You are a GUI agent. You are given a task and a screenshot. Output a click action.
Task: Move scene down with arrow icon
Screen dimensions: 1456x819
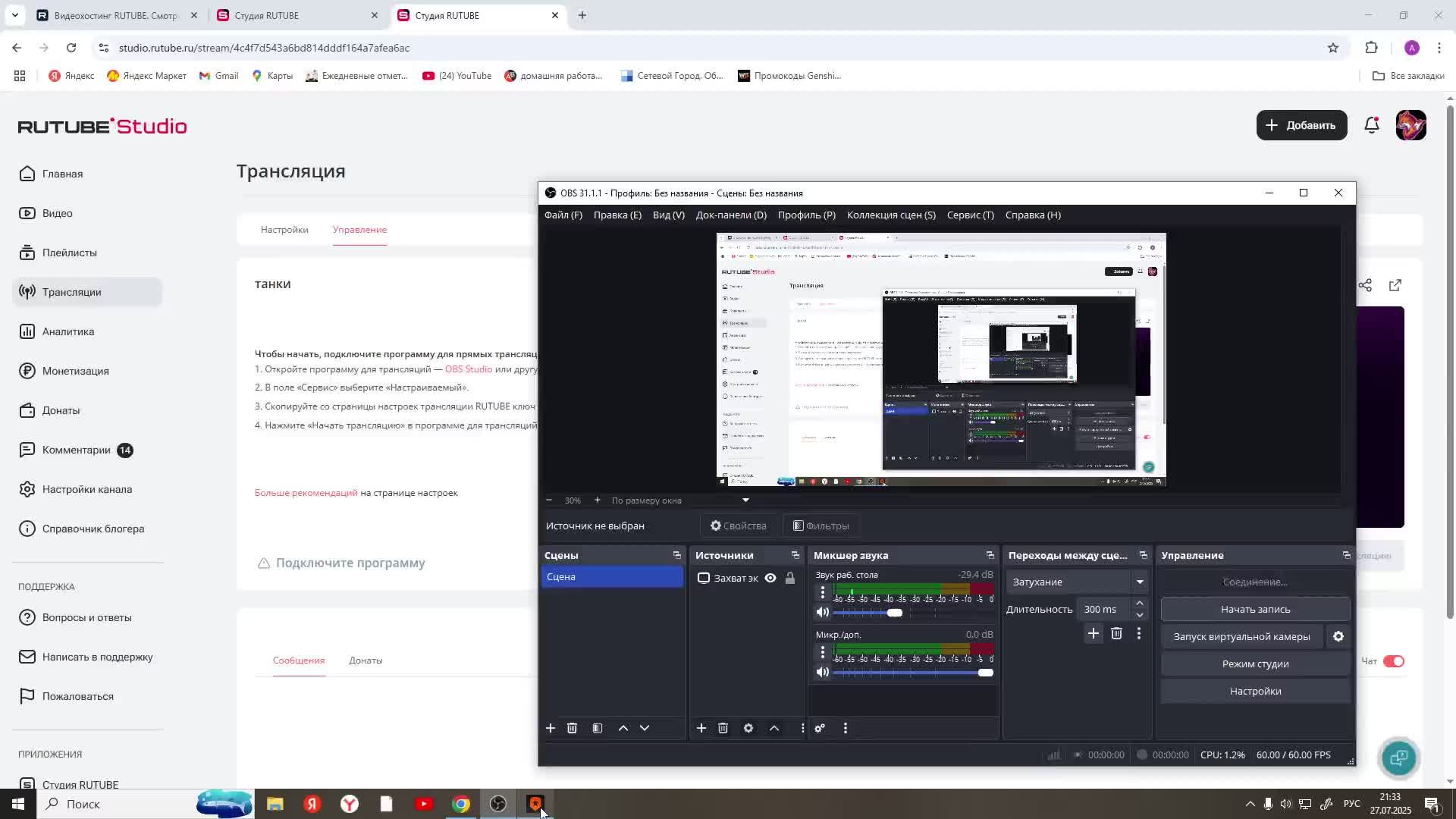click(645, 728)
